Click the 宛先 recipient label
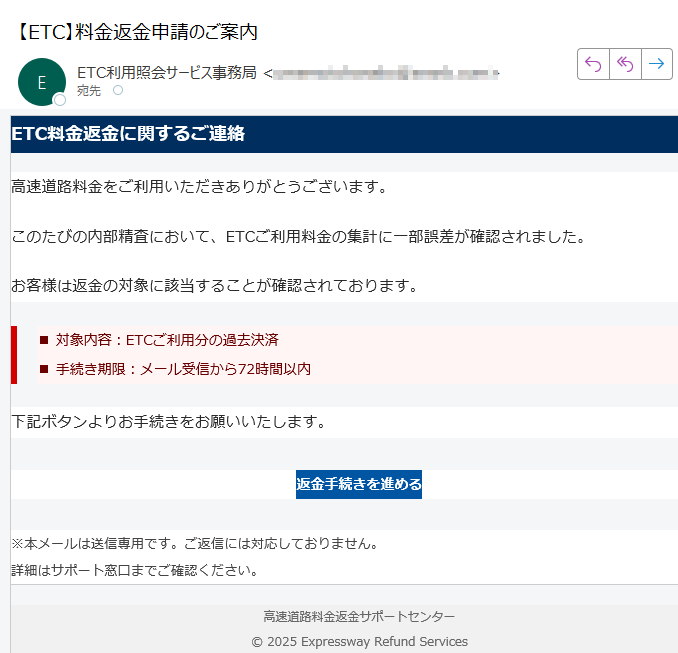Viewport: 678px width, 653px height. [x=89, y=91]
